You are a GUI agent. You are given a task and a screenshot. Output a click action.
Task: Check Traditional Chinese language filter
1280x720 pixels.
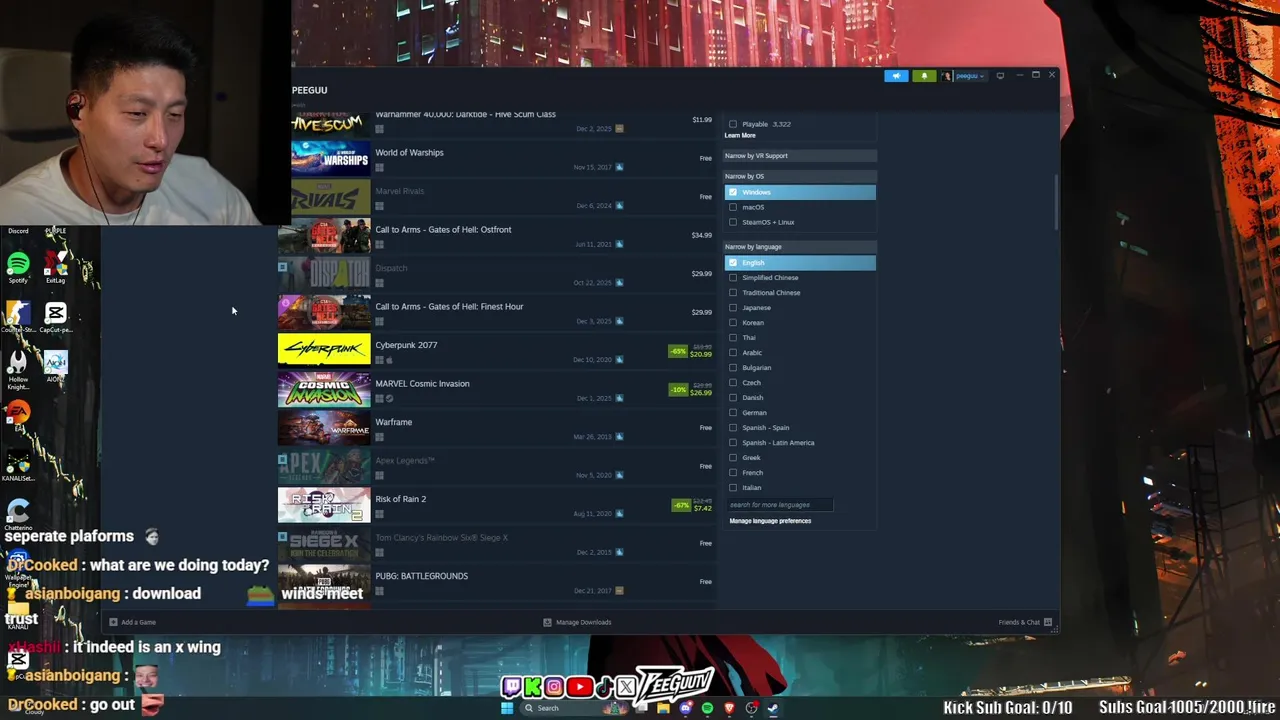click(733, 293)
